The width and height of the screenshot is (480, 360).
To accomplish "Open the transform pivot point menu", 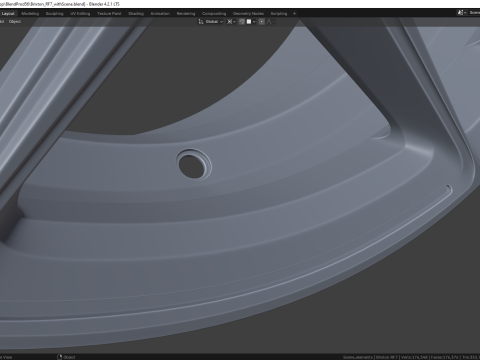I will (x=231, y=22).
